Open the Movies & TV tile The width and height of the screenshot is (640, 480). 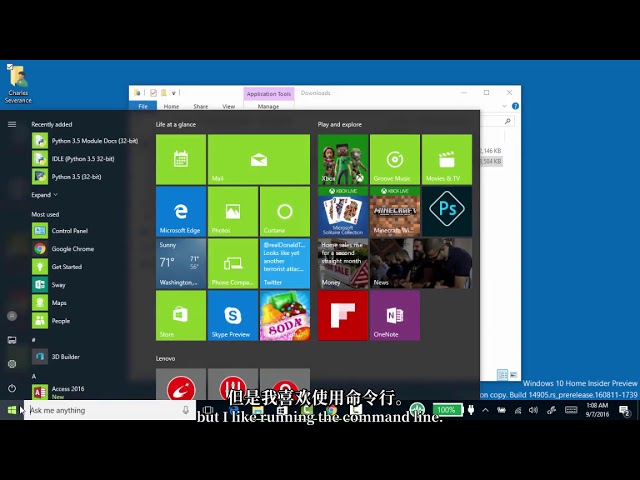point(447,160)
